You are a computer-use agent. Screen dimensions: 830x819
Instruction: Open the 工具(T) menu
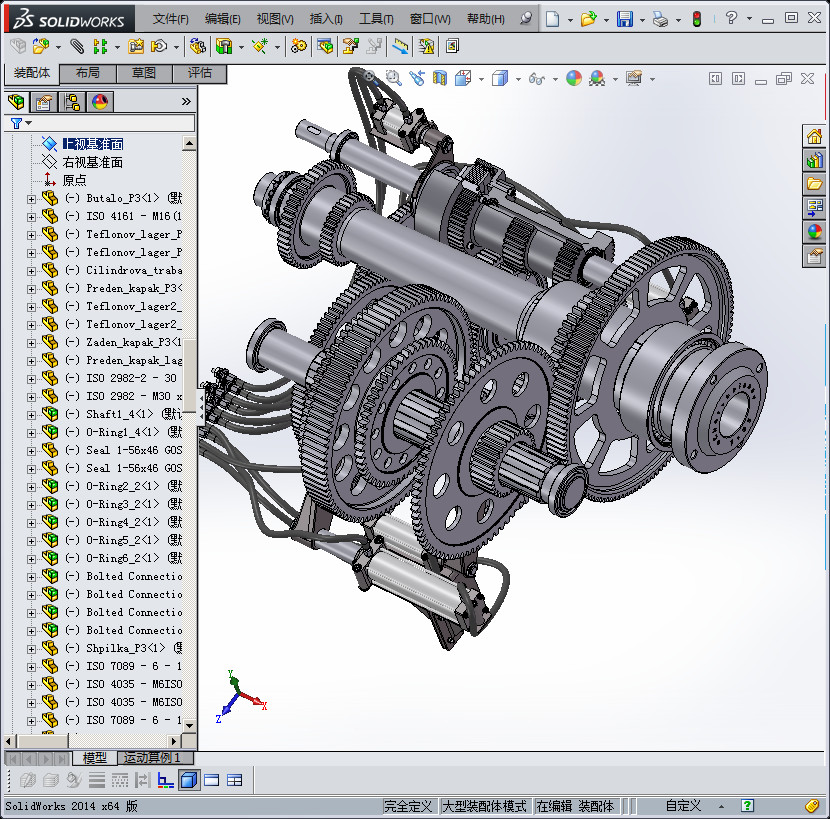point(376,19)
